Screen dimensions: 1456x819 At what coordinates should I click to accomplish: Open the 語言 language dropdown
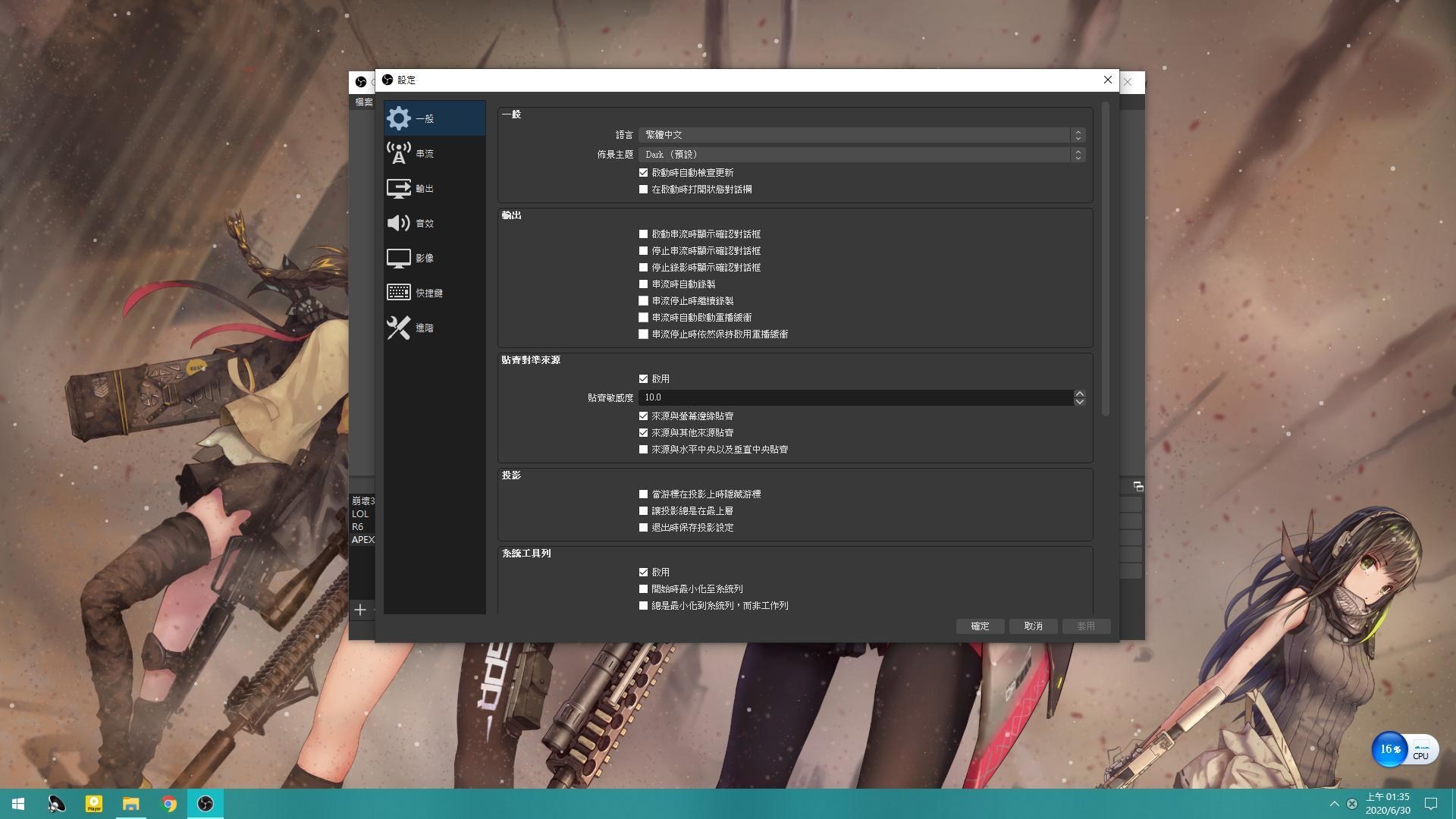tap(861, 135)
